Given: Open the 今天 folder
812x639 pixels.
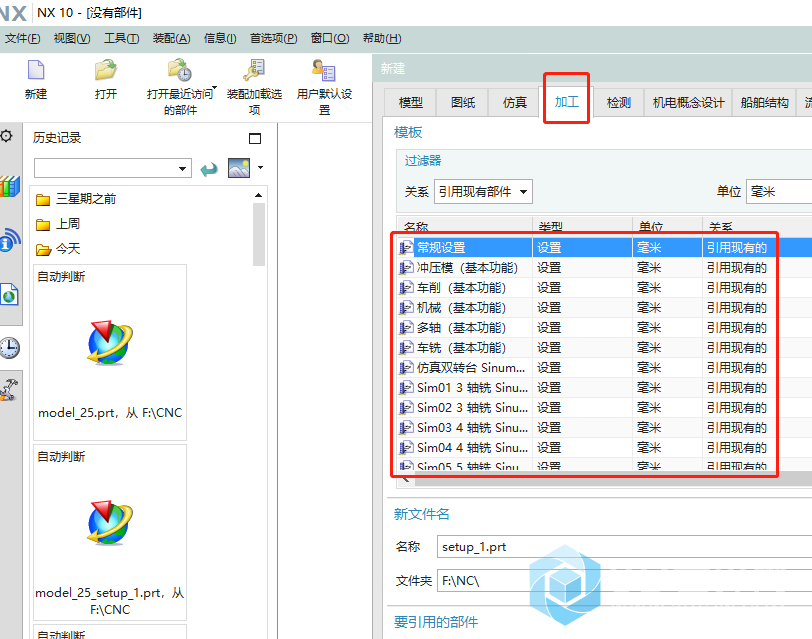Looking at the screenshot, I should 58,249.
